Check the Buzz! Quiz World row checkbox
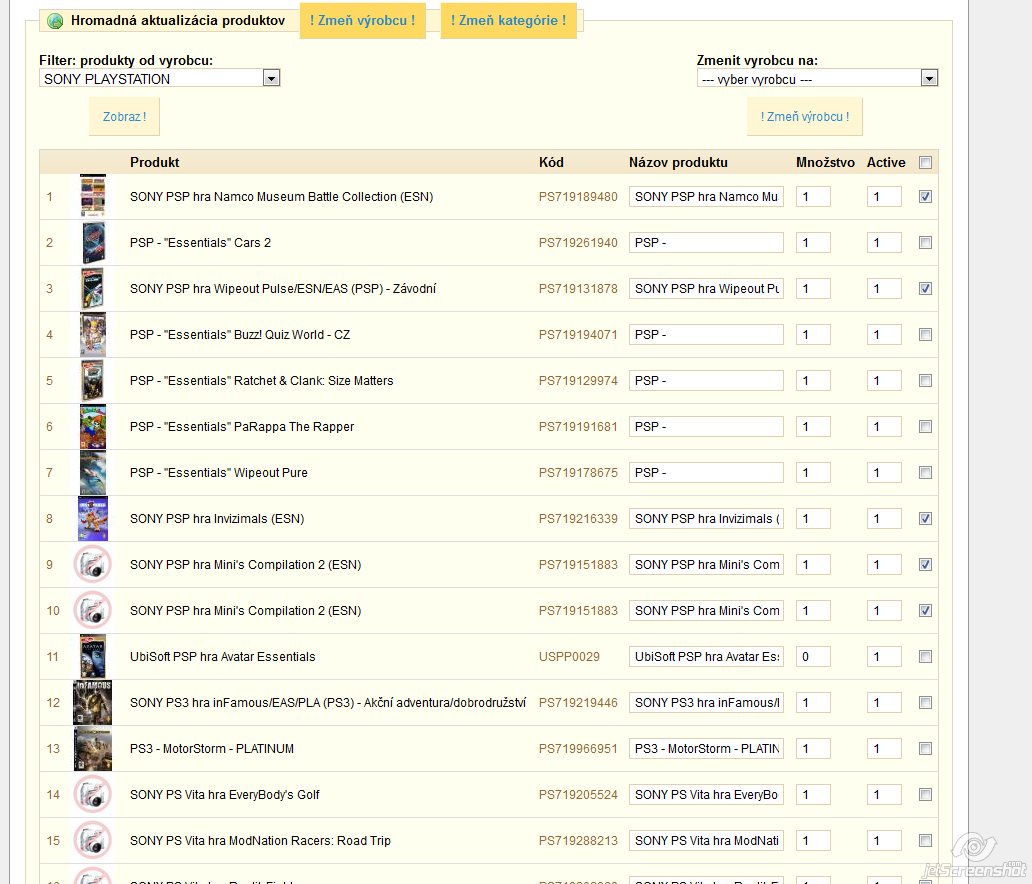Viewport: 1032px width, 884px height. pyautogui.click(x=925, y=335)
